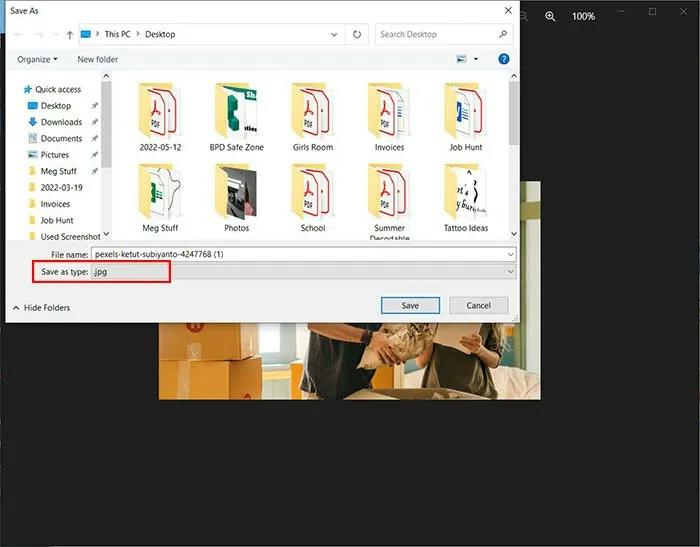Select Pictures in Quick access
This screenshot has width=700, height=547.
tap(54, 155)
